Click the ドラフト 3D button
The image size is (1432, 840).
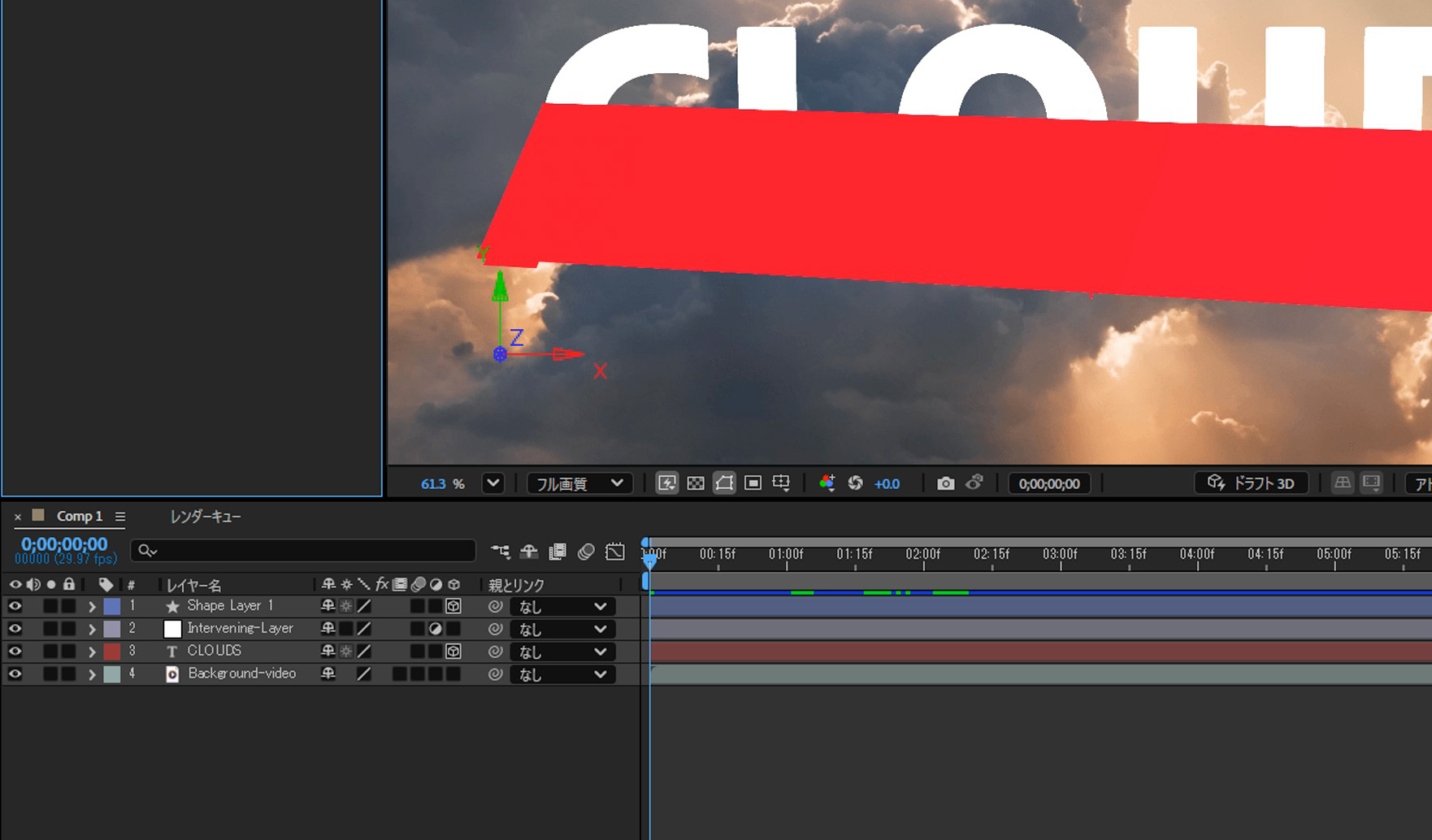click(1251, 483)
